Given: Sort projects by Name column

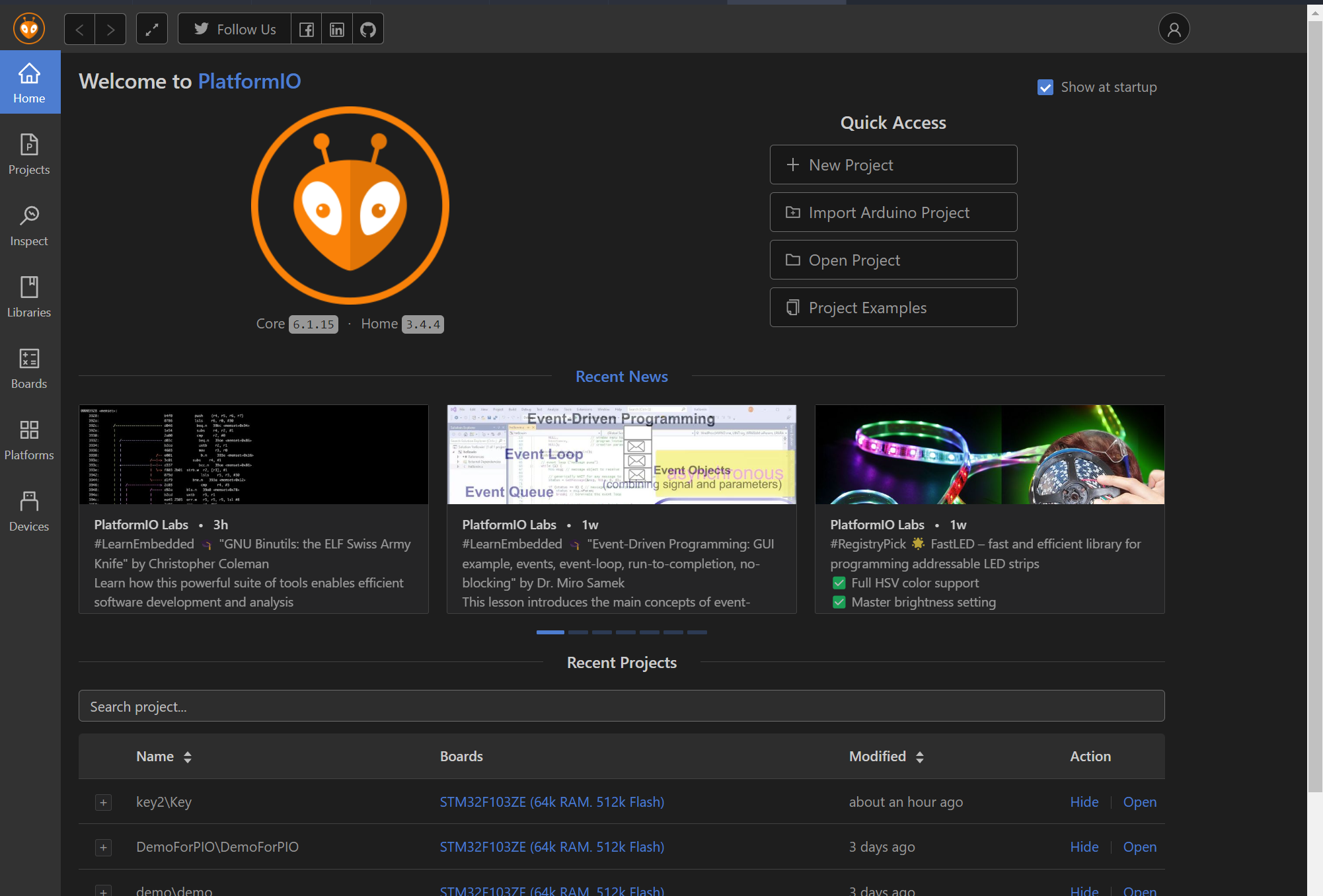Looking at the screenshot, I should [x=188, y=757].
